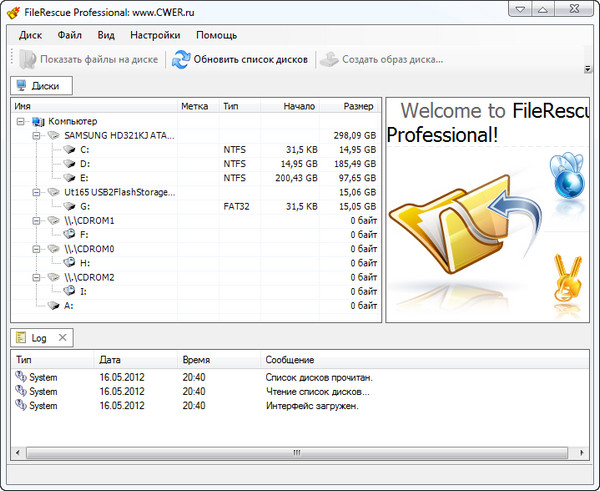Click the Create disk image icon
The width and height of the screenshot is (600, 491).
[328, 59]
